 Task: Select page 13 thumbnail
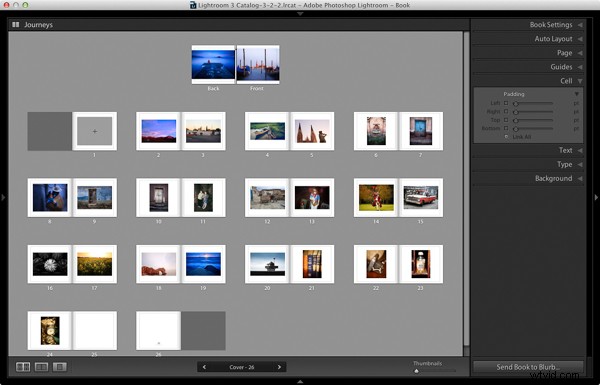pos(312,197)
